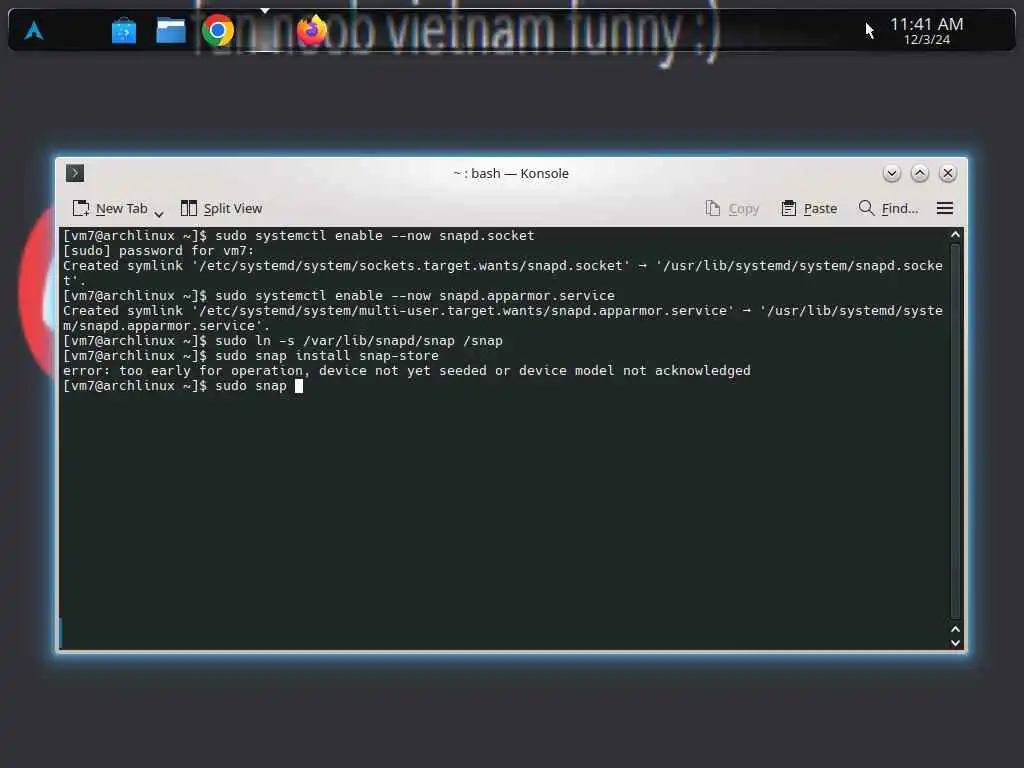Click 'sudo systemctl enable --now snapd.socket' line
1024x768 pixels.
pos(298,236)
